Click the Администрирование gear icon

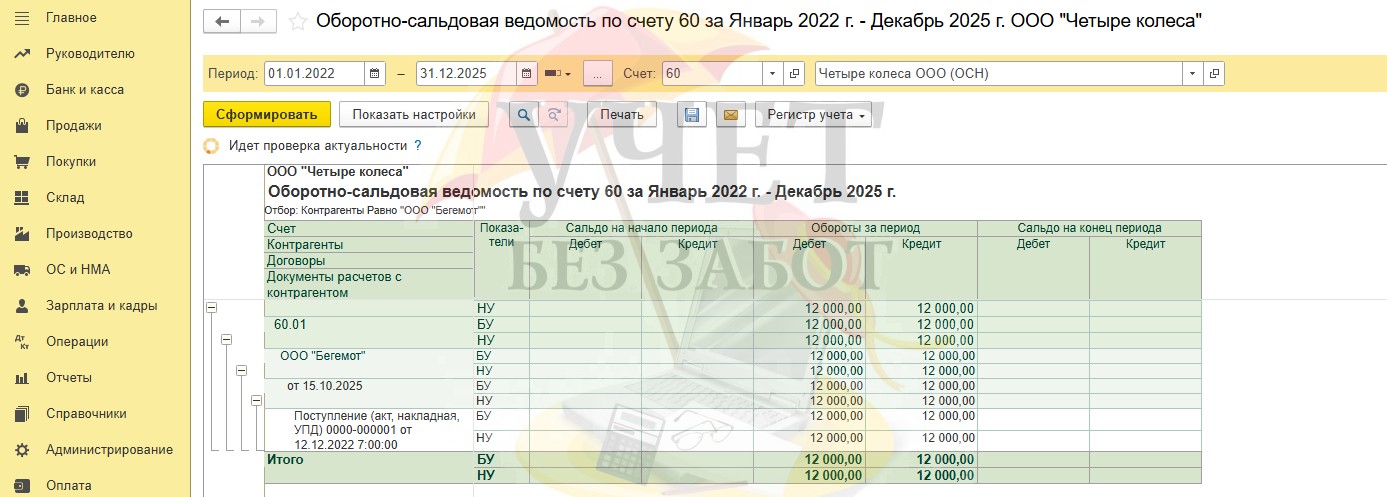pos(21,449)
